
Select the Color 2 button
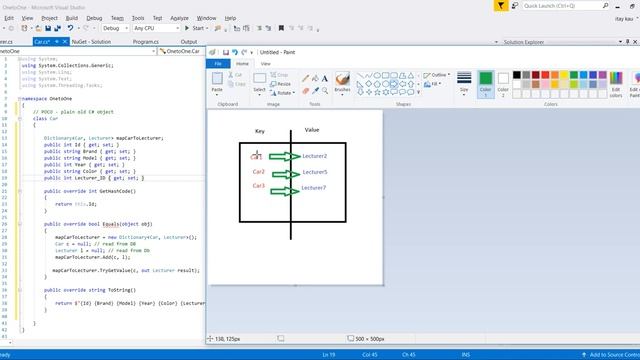tap(503, 84)
